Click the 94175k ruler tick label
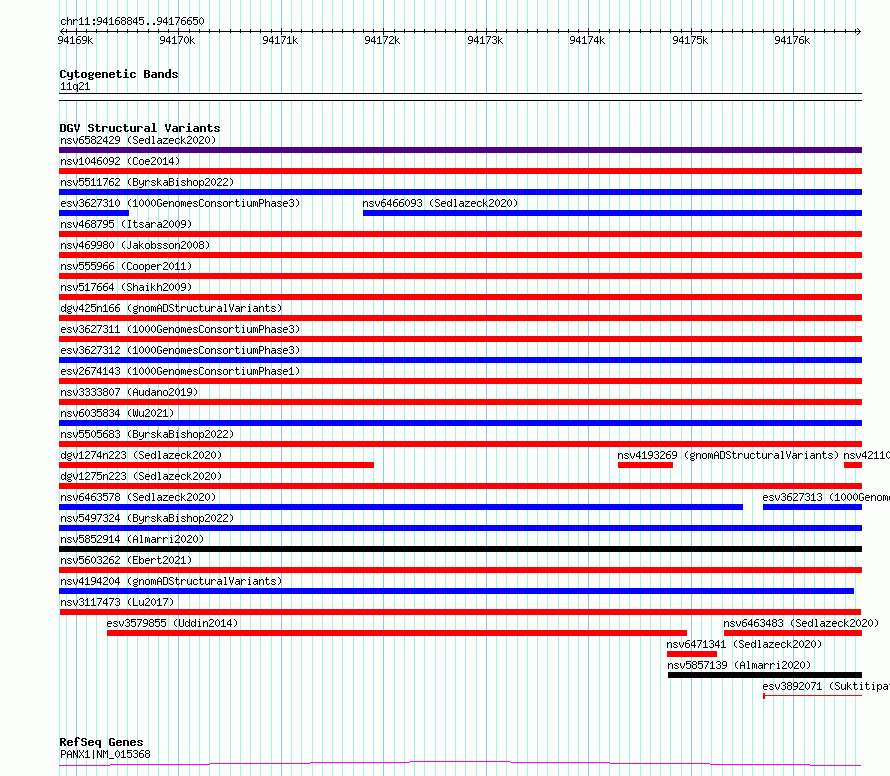 (690, 40)
